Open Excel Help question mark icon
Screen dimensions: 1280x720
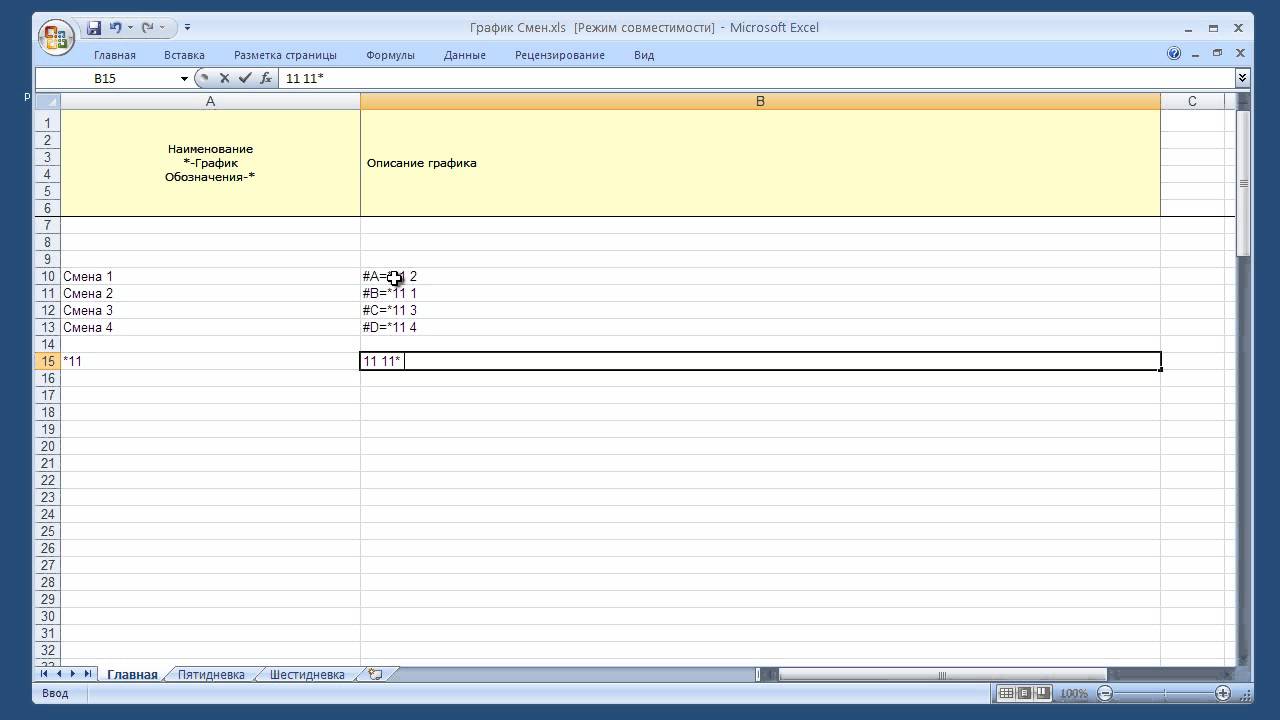point(1174,54)
